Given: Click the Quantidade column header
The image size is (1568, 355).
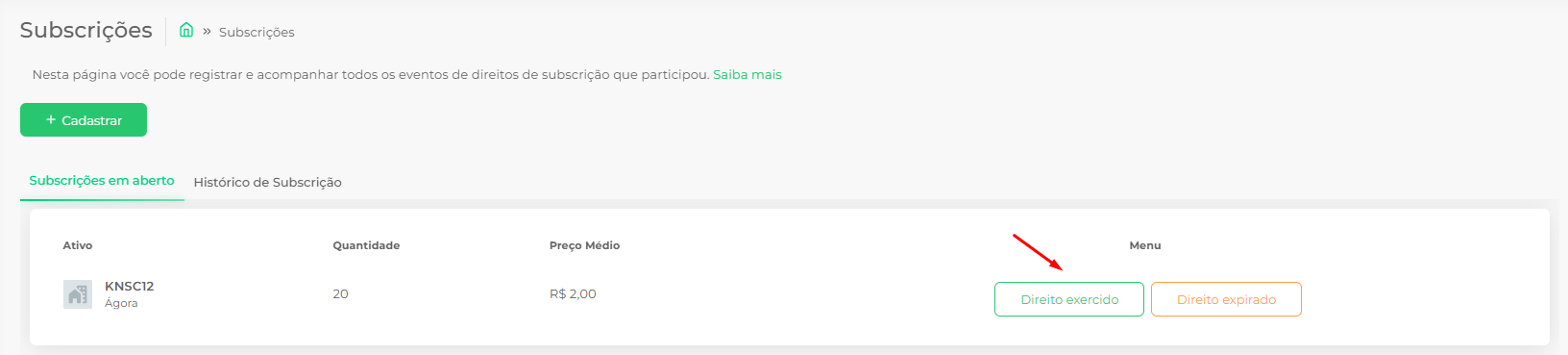Looking at the screenshot, I should coord(366,245).
